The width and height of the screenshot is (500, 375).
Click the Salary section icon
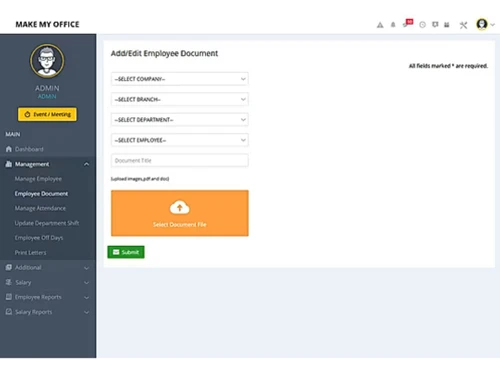point(9,282)
